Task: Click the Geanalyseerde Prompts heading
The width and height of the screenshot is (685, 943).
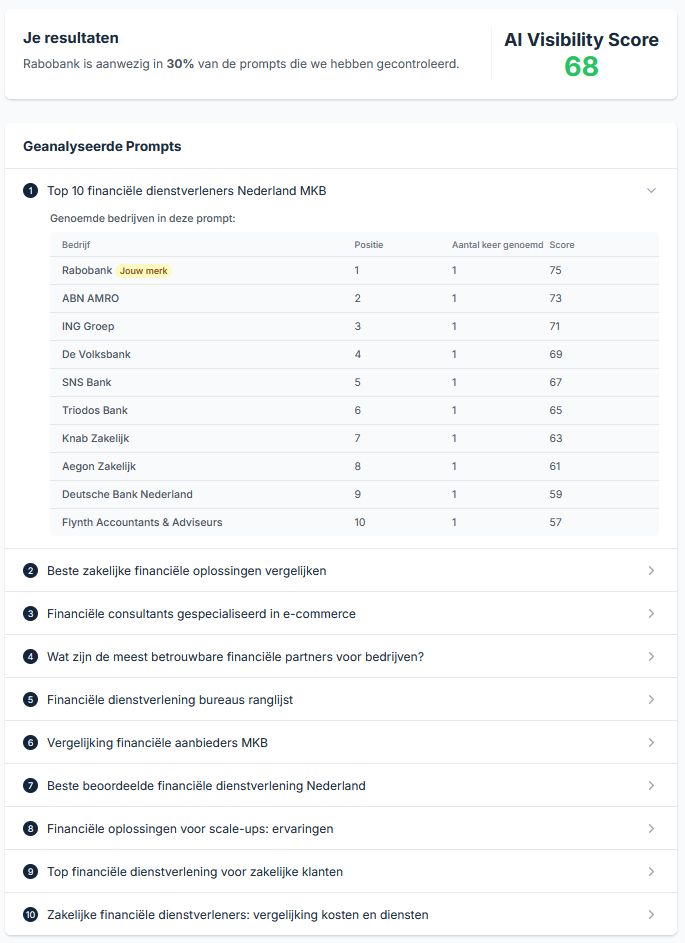Action: pos(102,146)
